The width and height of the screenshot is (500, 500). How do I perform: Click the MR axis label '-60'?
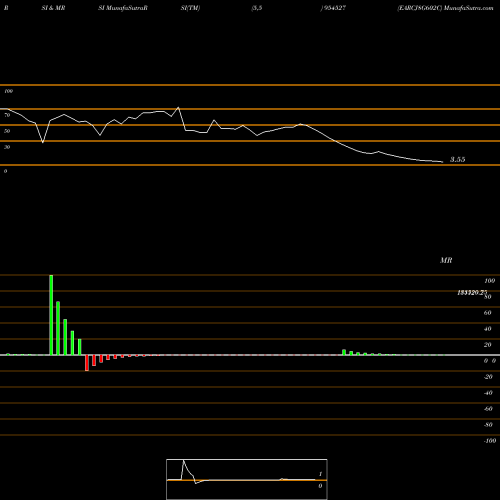point(488,409)
